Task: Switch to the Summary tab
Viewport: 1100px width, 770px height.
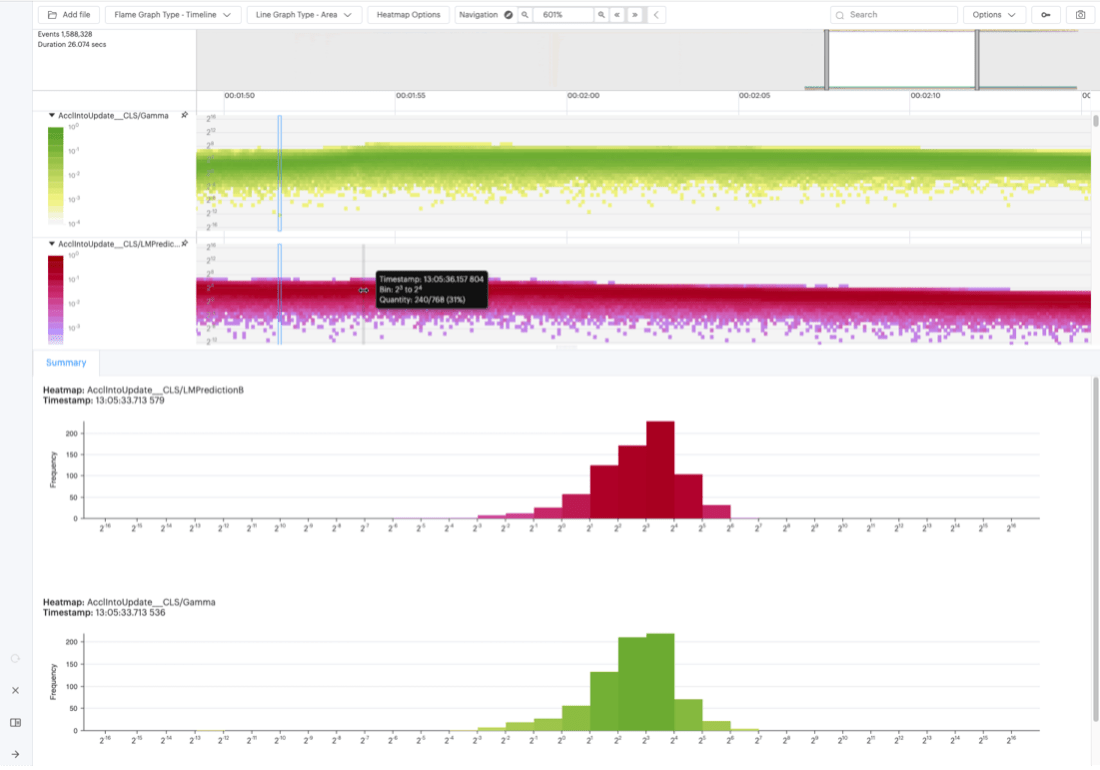Action: coord(64,362)
